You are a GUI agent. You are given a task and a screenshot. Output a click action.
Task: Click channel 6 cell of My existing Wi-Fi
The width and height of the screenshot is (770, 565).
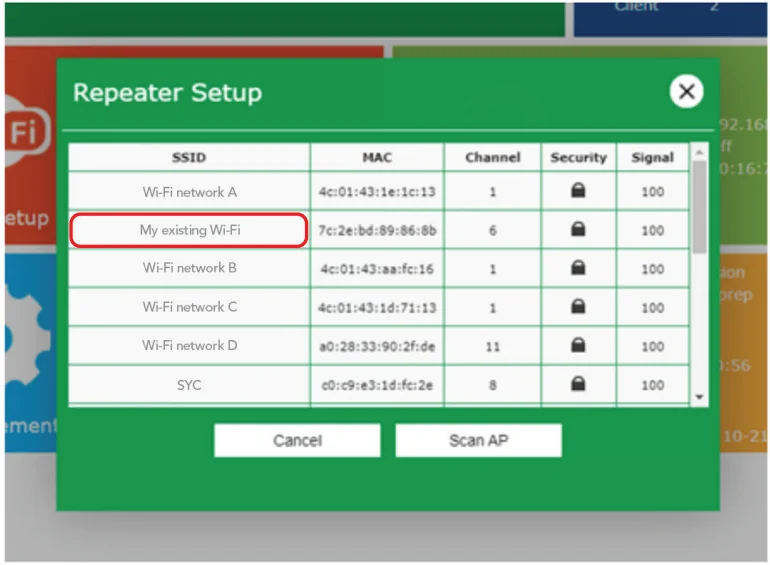pos(493,230)
